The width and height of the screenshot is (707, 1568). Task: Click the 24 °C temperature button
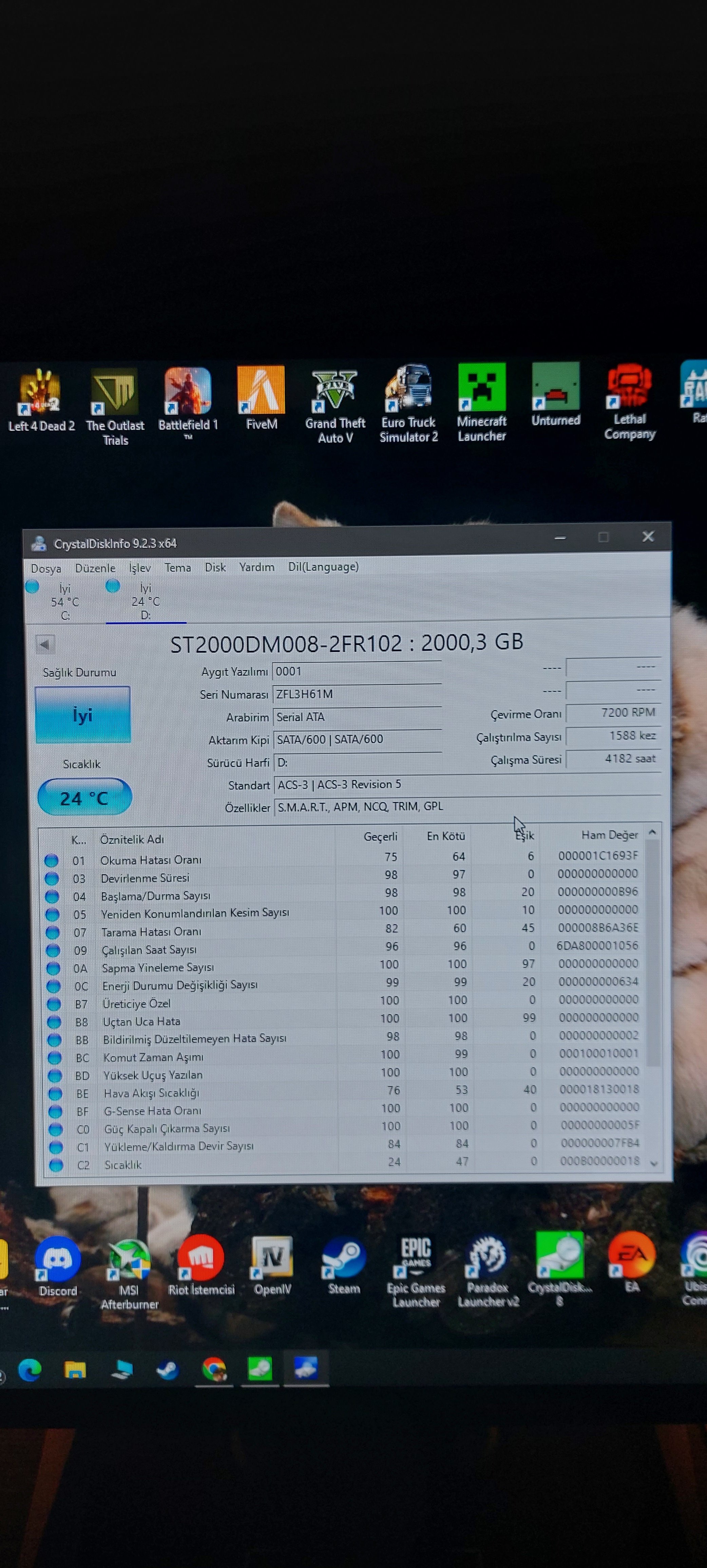[x=84, y=797]
